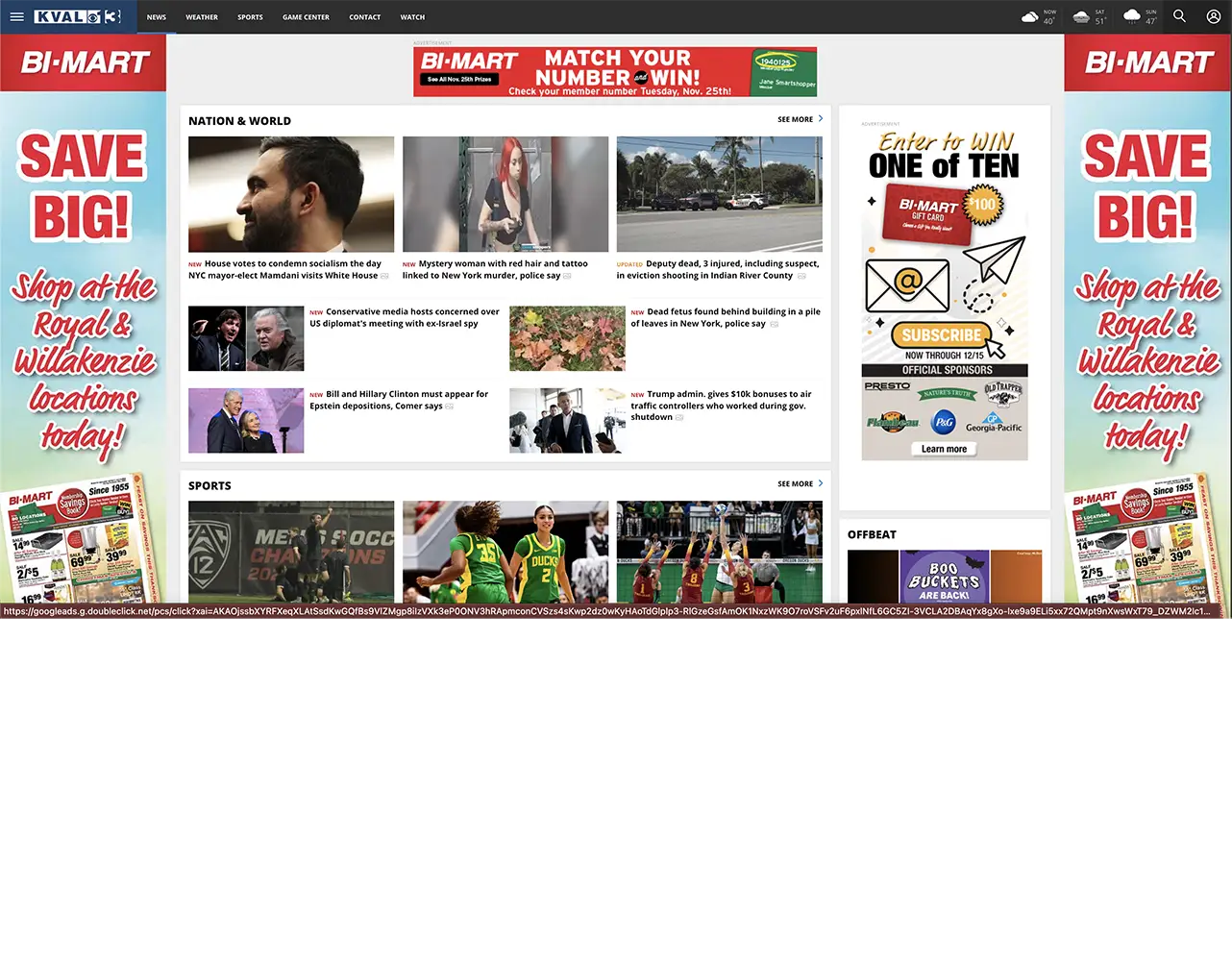1232x961 pixels.
Task: Click the Subscribe button in giveaway ad
Action: pos(942,335)
